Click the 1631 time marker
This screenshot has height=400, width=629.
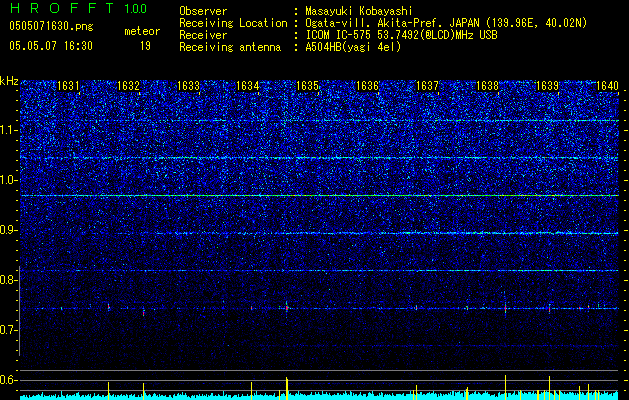click(68, 86)
